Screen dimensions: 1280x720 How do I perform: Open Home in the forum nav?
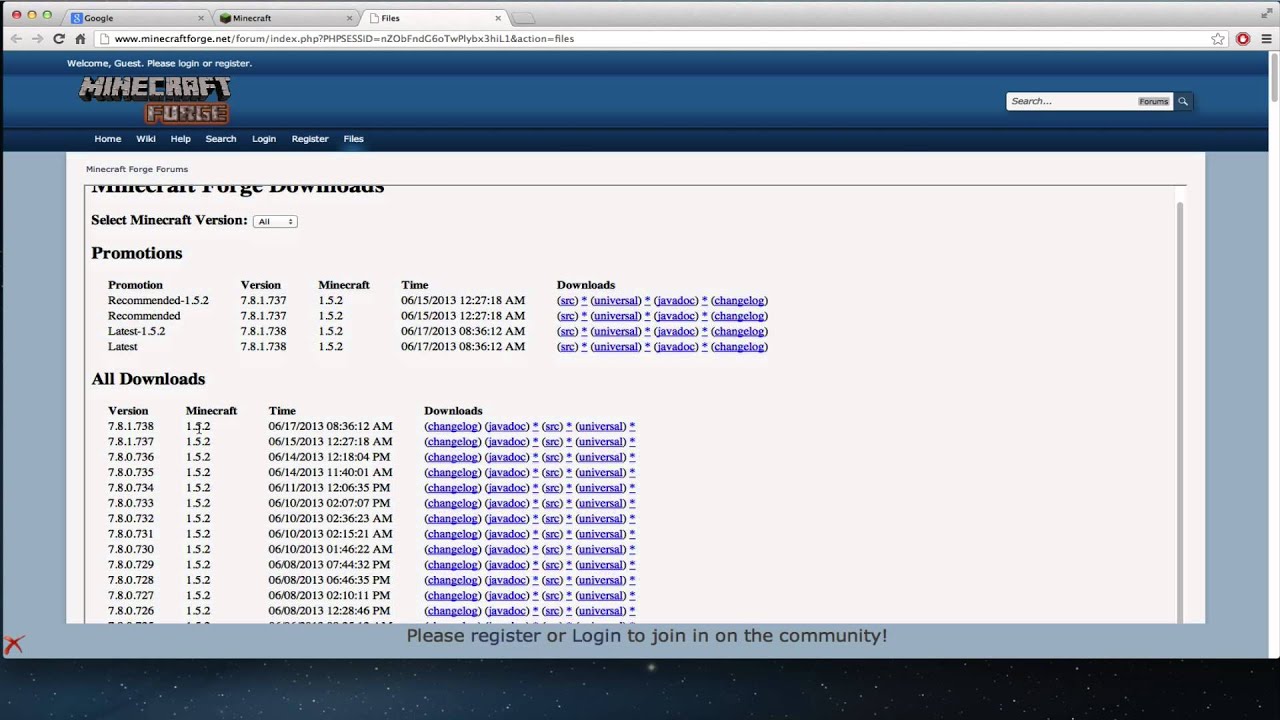point(108,139)
